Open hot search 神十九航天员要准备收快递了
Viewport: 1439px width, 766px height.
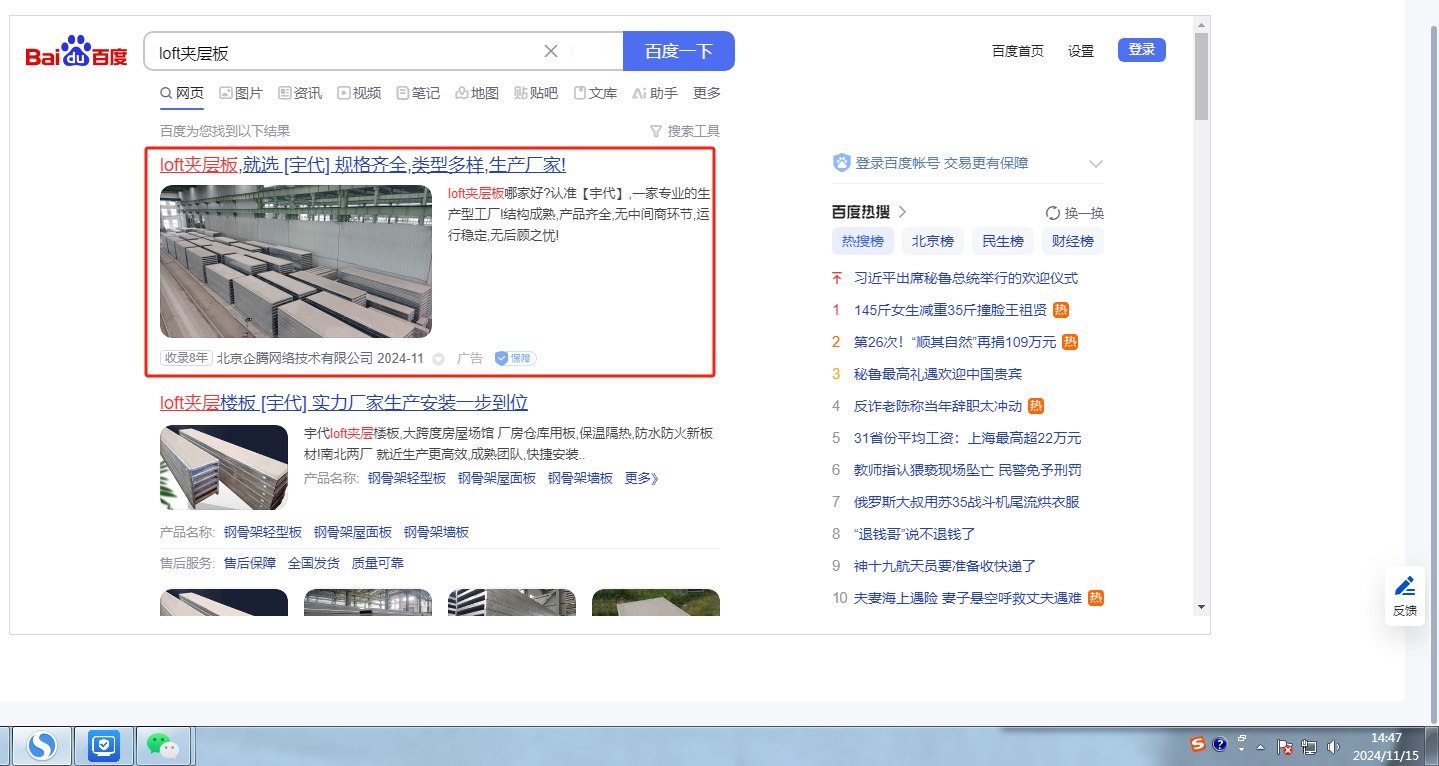[945, 566]
